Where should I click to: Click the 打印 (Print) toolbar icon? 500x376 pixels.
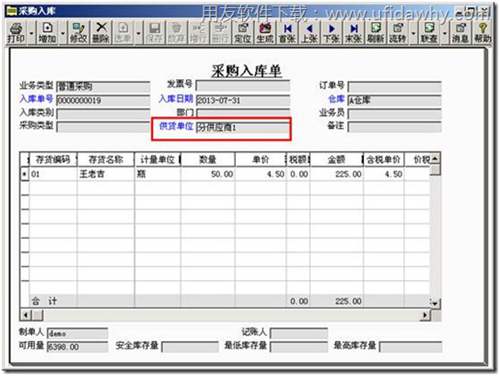pyautogui.click(x=16, y=32)
